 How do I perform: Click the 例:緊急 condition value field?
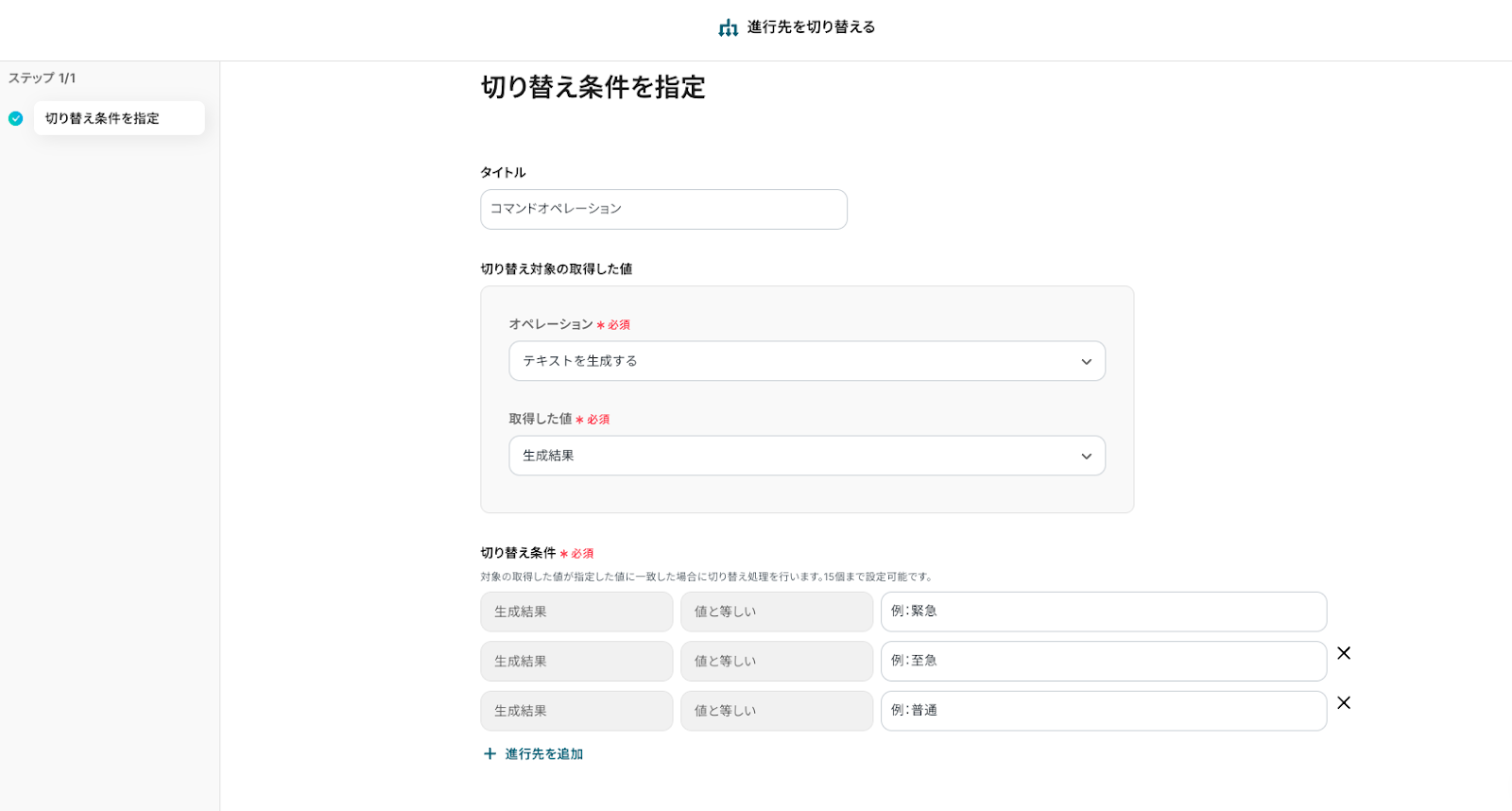pos(1104,612)
